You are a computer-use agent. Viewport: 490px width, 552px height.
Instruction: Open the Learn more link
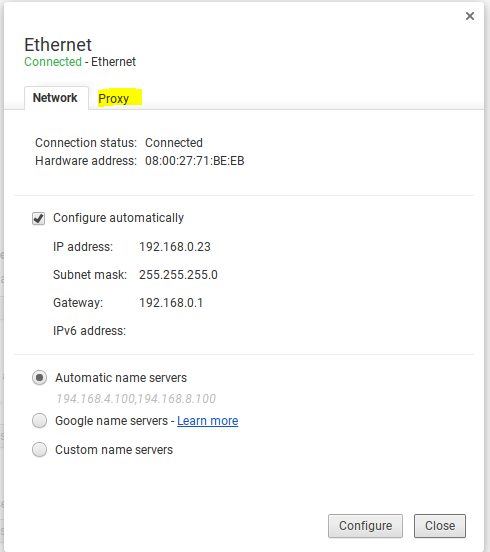[207, 421]
